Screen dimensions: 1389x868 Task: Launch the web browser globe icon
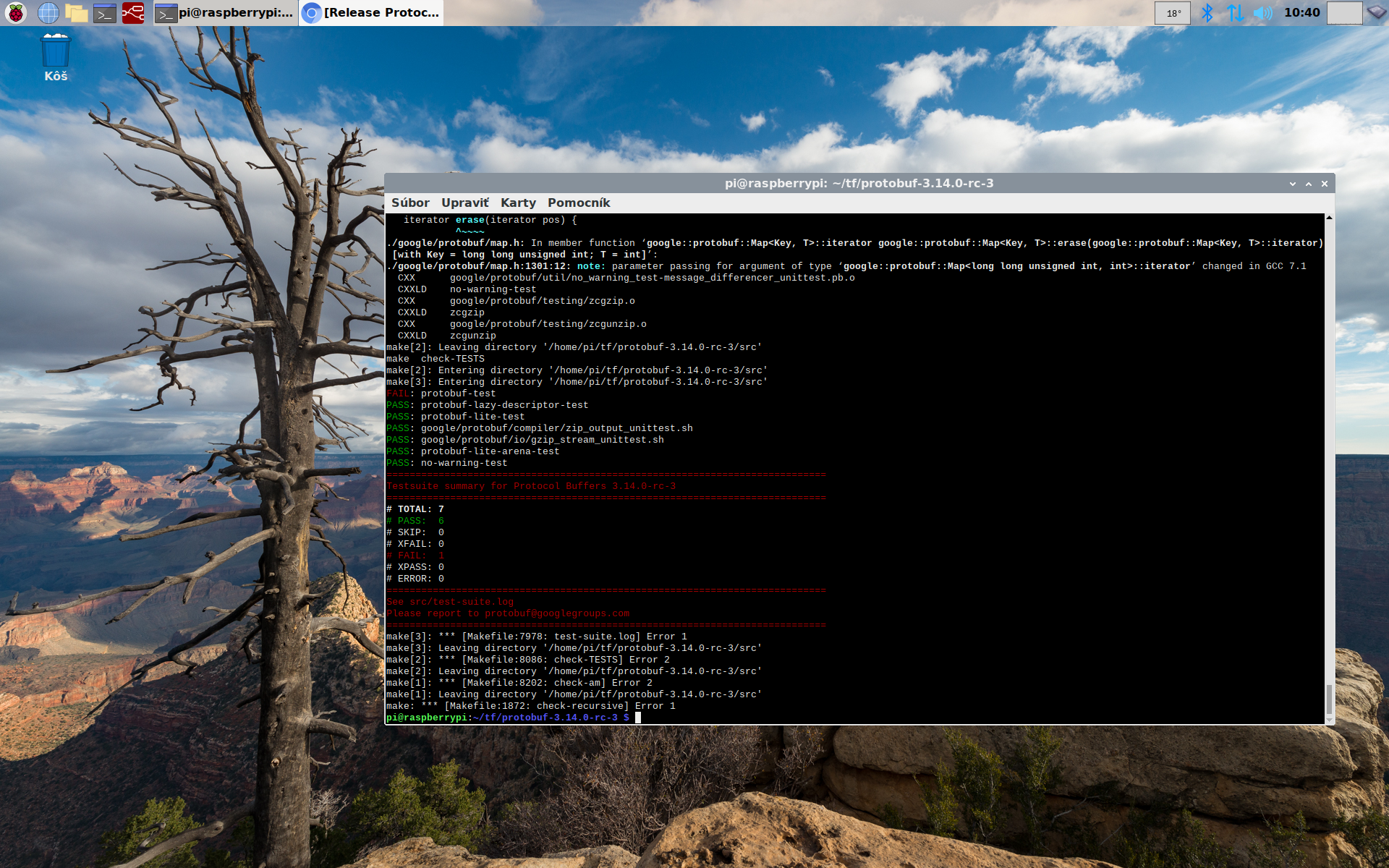pos(48,12)
